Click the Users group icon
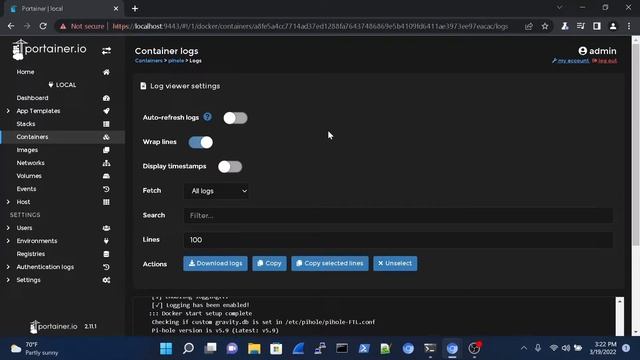The height and width of the screenshot is (360, 640). click(106, 228)
